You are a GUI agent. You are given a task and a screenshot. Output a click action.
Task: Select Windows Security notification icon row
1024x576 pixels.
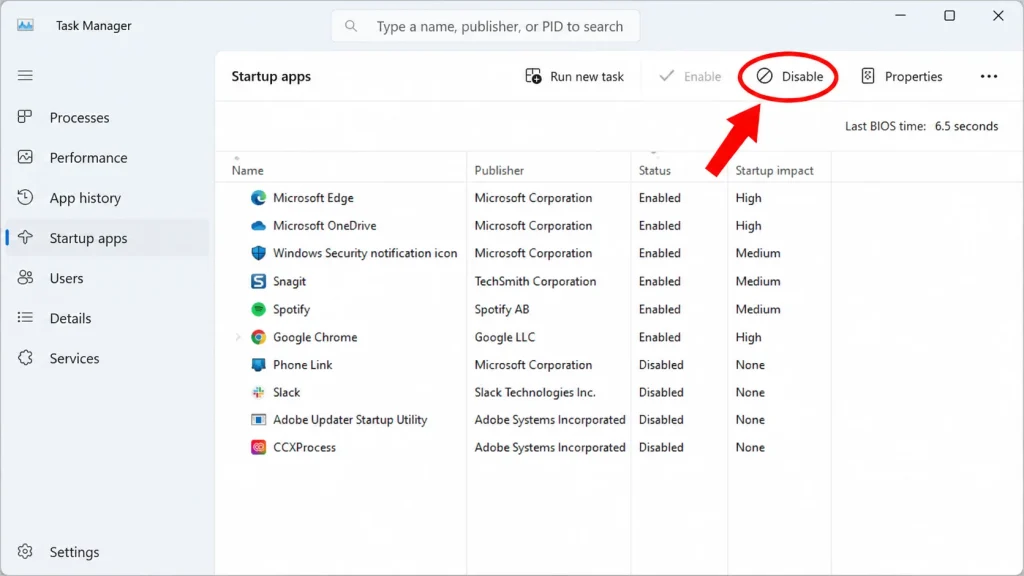(x=365, y=253)
